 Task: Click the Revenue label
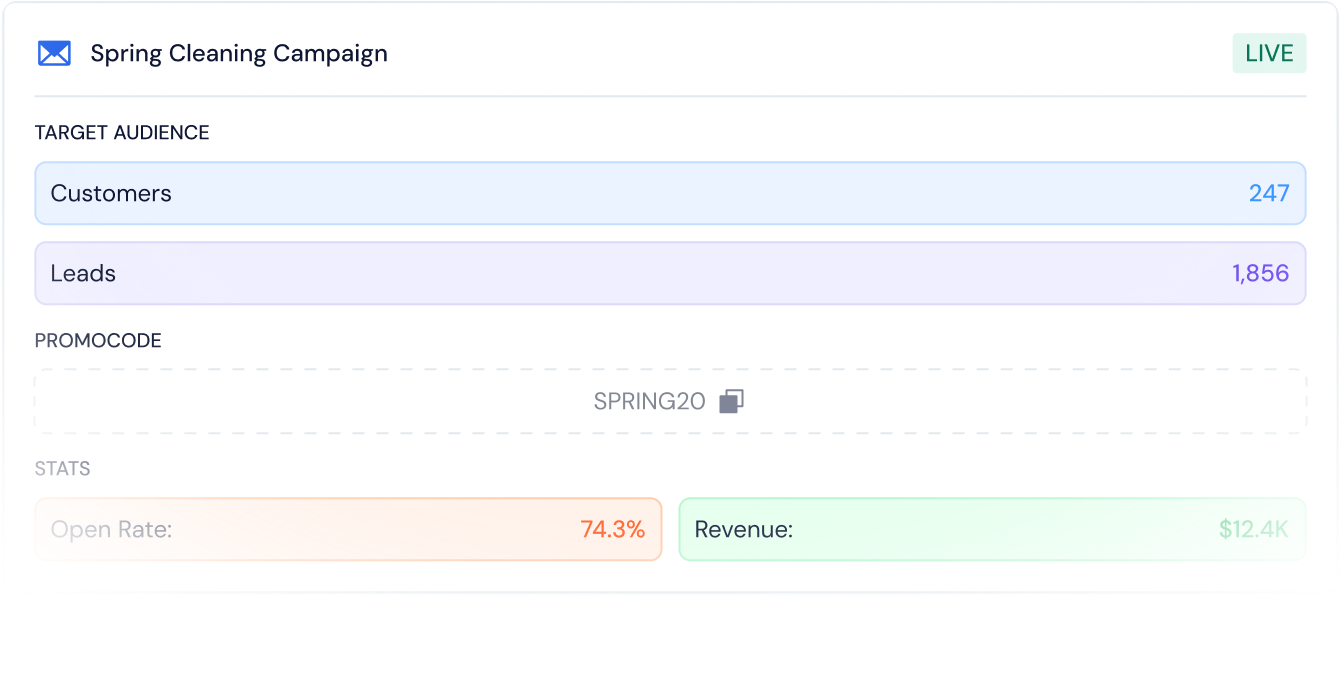(743, 529)
